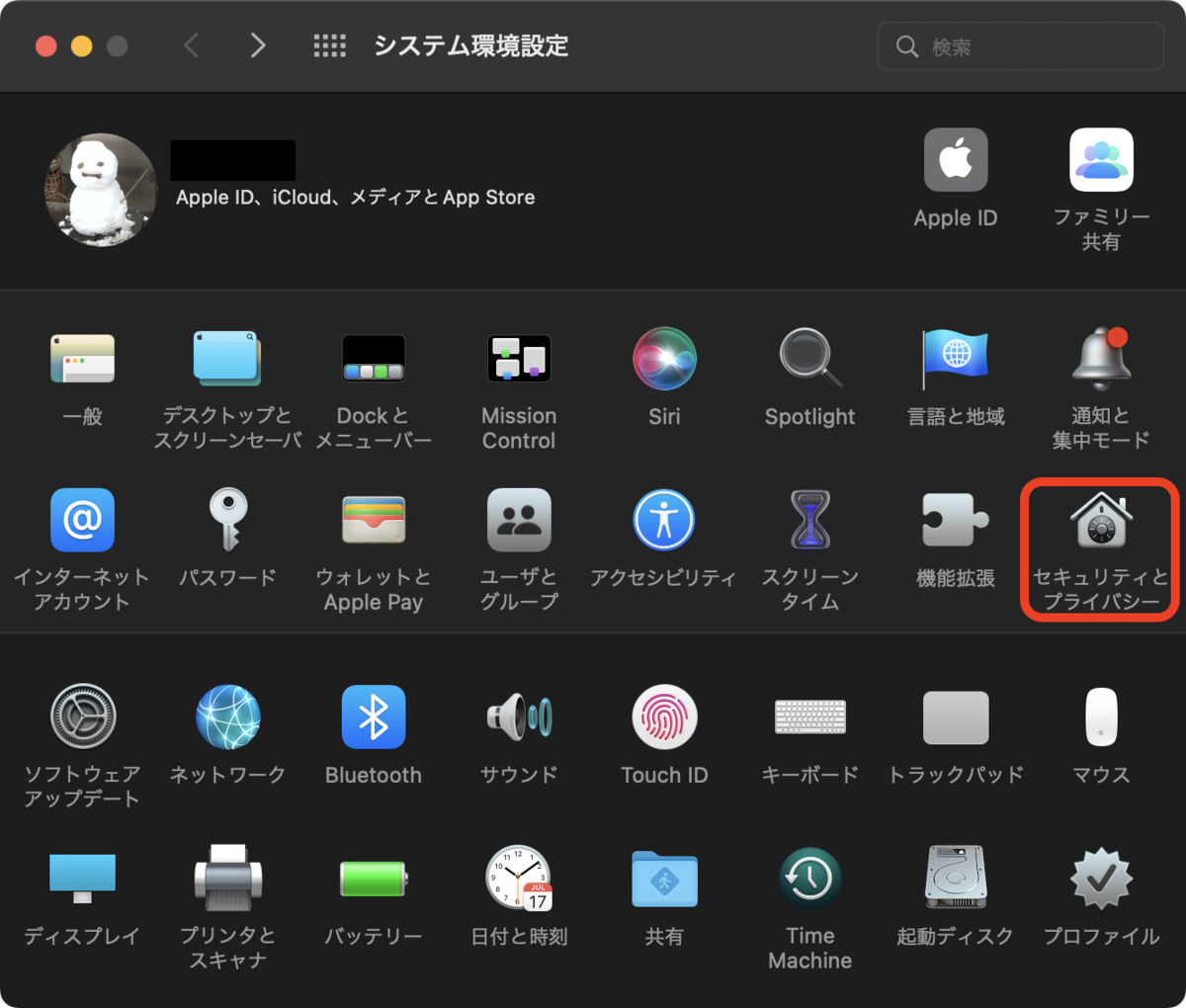
Task: Click Apple ID、iCloud、メディアとApp Store text
Action: (x=356, y=198)
